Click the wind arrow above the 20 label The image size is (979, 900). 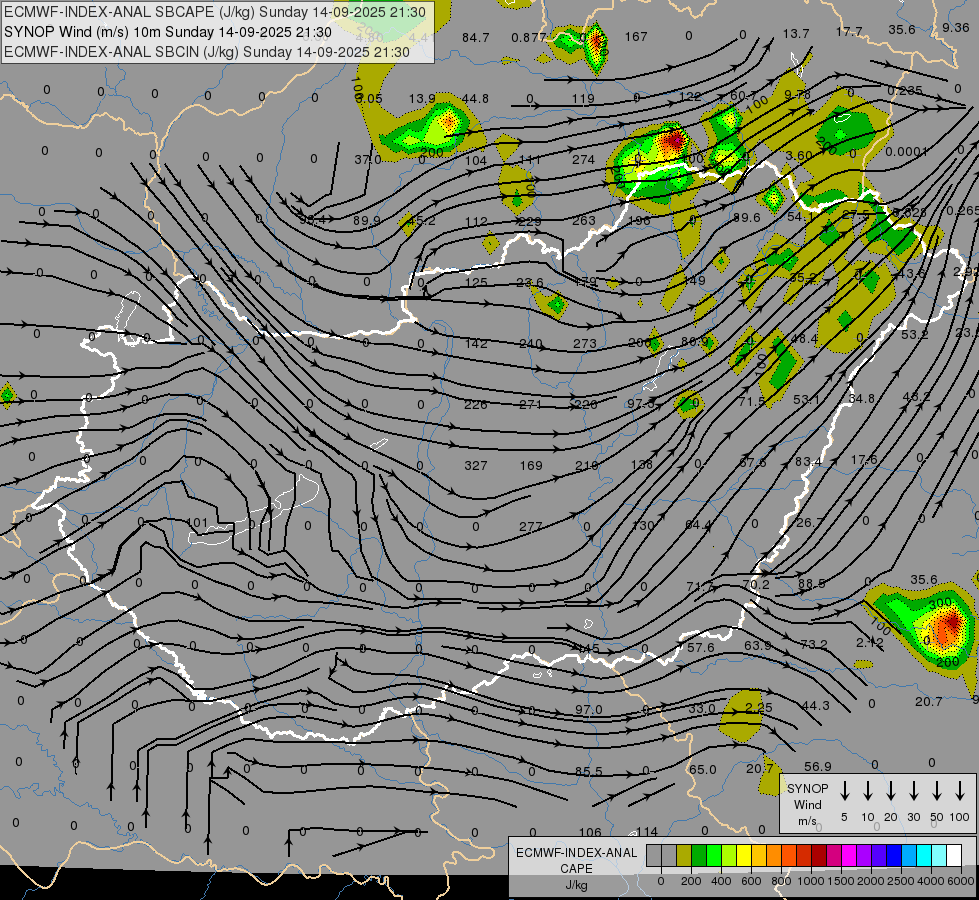click(x=890, y=791)
